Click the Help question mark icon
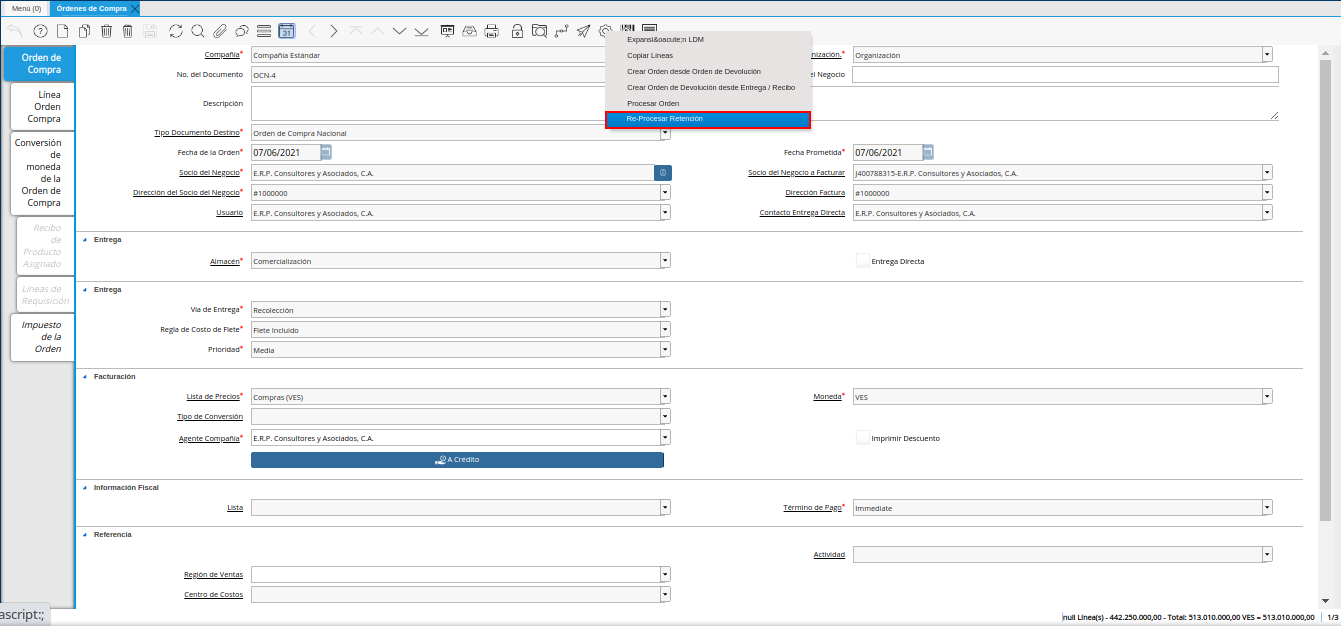 point(41,31)
